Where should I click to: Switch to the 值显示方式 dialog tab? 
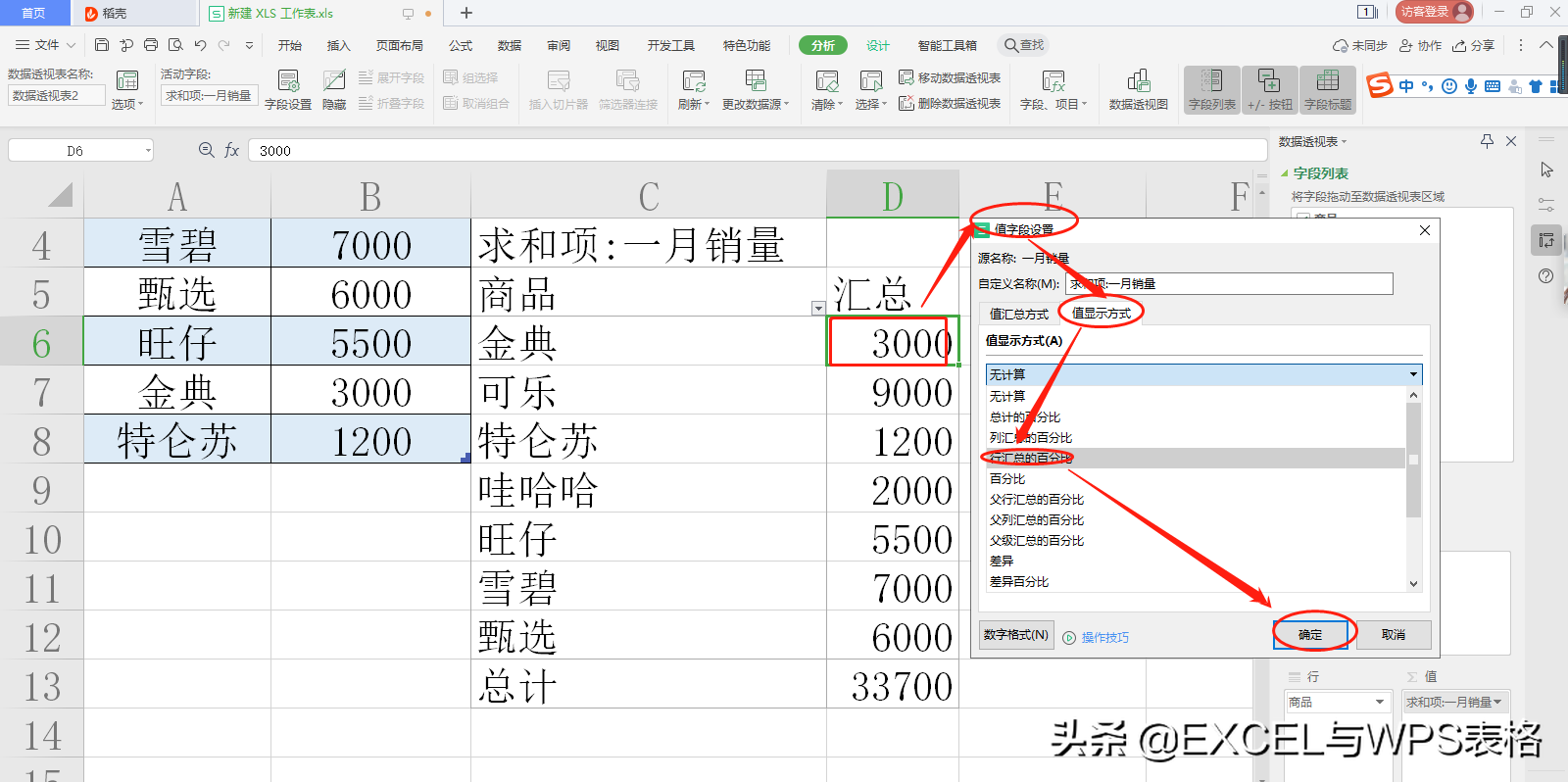click(x=1102, y=314)
